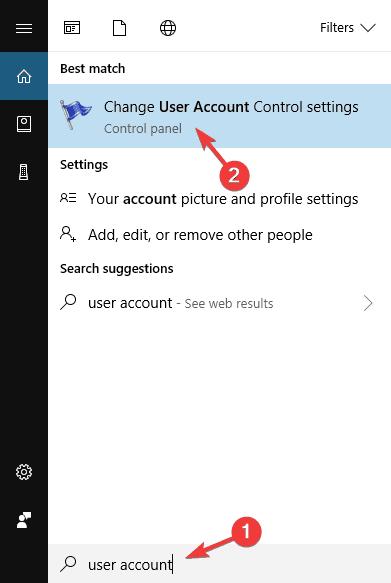
Task: Open Your account picture and profile settings
Action: tap(219, 199)
